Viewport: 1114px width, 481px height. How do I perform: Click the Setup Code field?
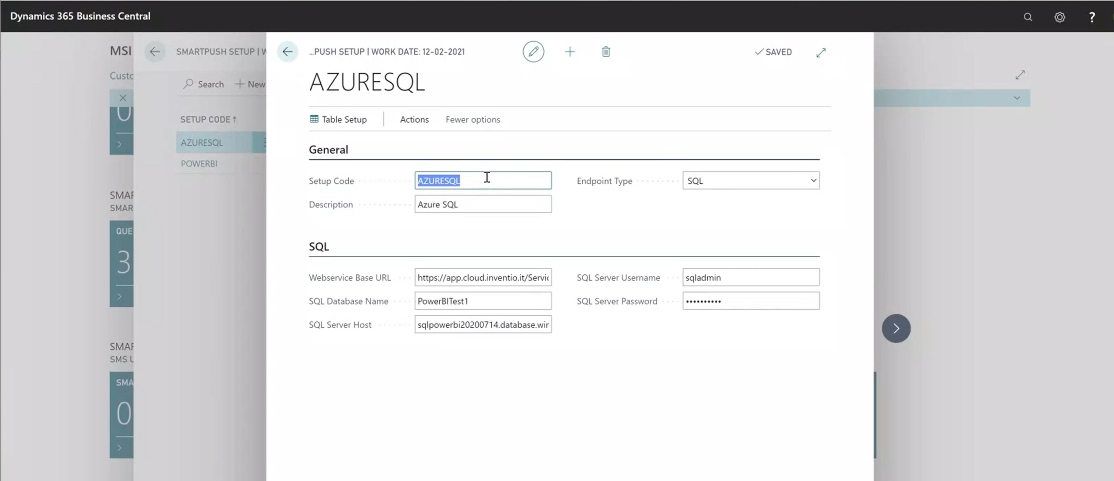pyautogui.click(x=483, y=180)
